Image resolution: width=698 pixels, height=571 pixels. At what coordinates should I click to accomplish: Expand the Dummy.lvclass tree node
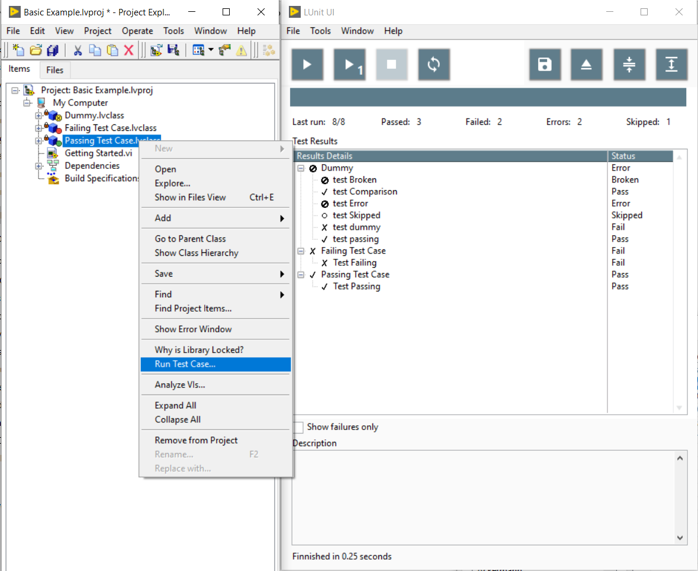click(39, 116)
